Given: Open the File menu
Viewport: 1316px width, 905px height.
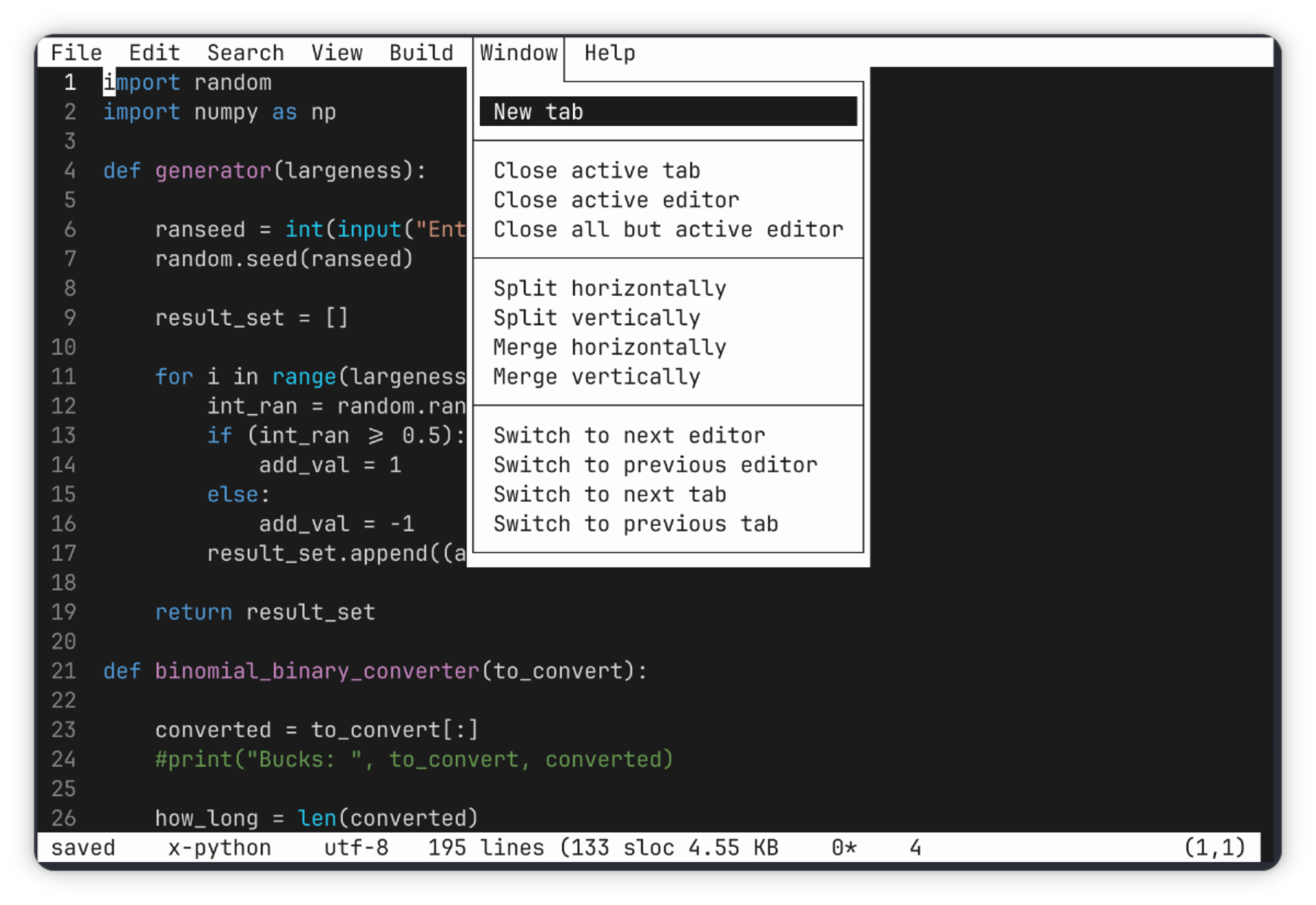Looking at the screenshot, I should [76, 52].
